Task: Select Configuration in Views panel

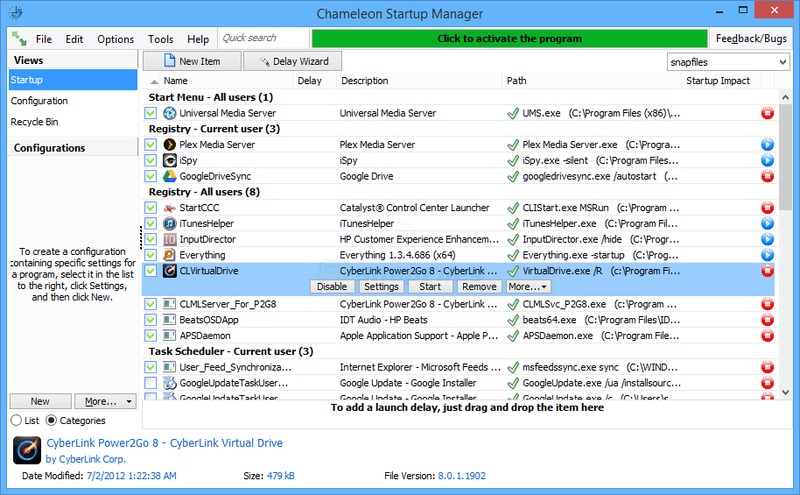Action: (72, 101)
